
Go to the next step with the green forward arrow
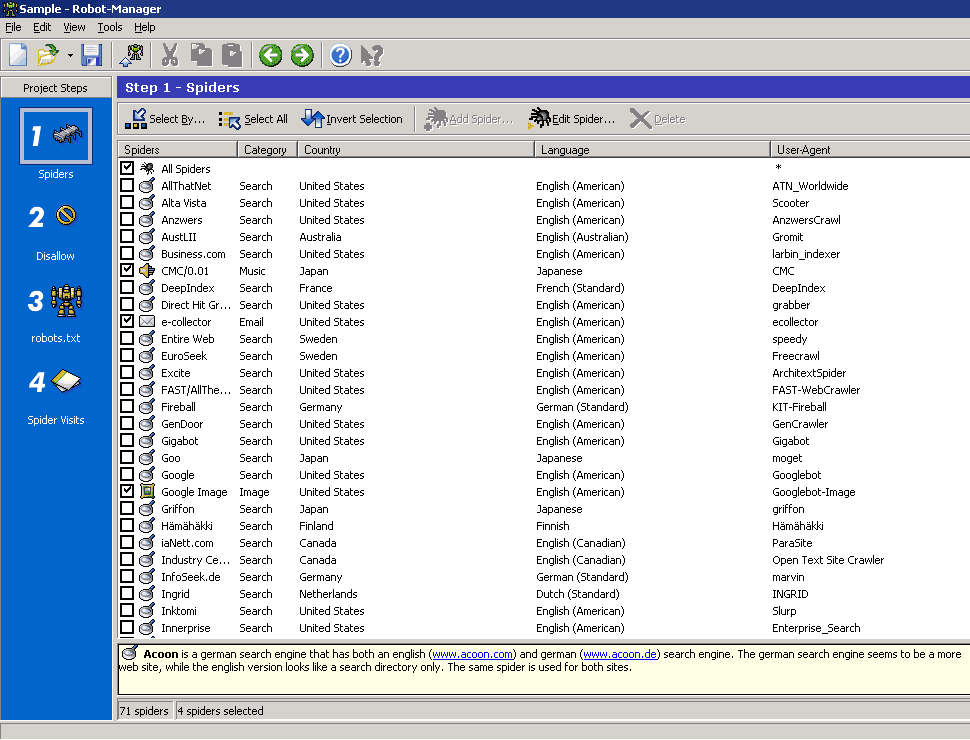[x=302, y=56]
